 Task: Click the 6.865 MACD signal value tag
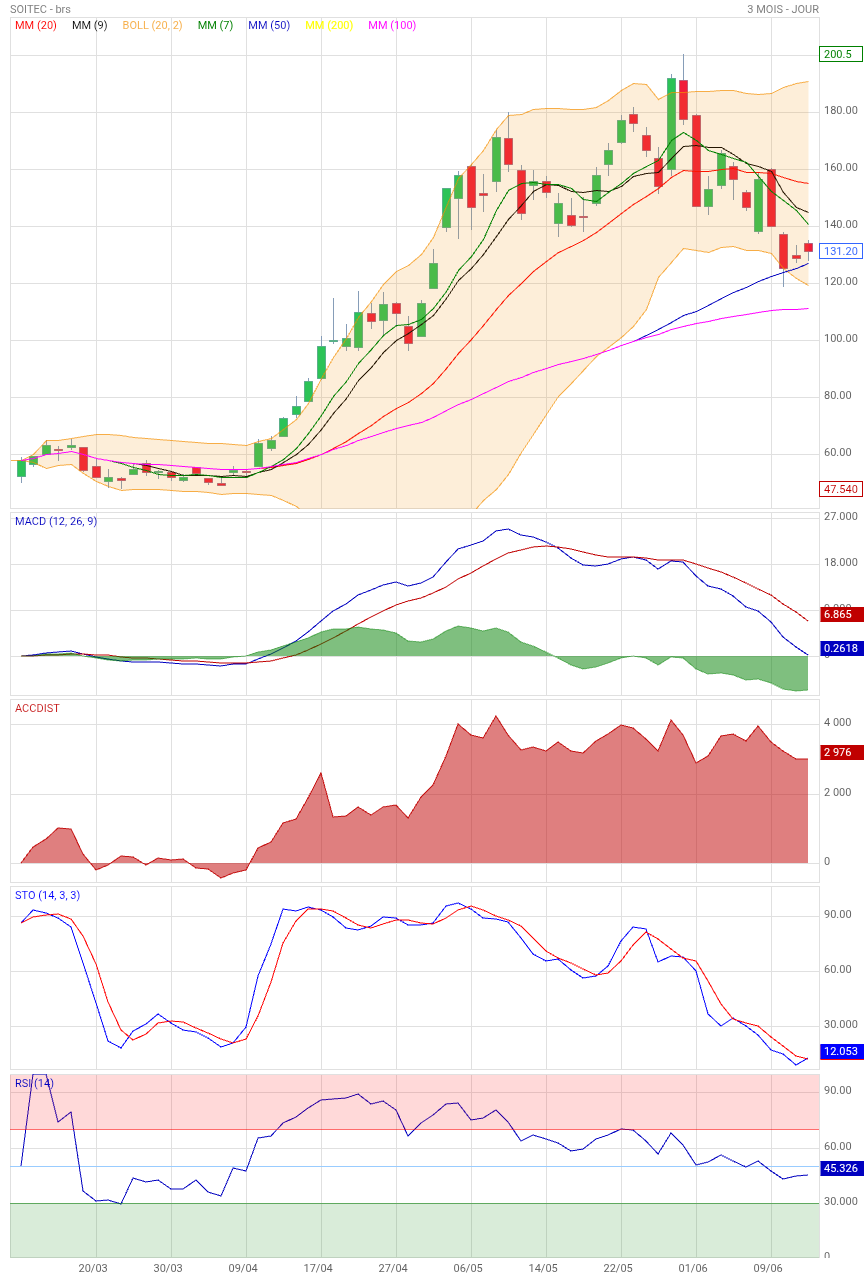tap(840, 614)
